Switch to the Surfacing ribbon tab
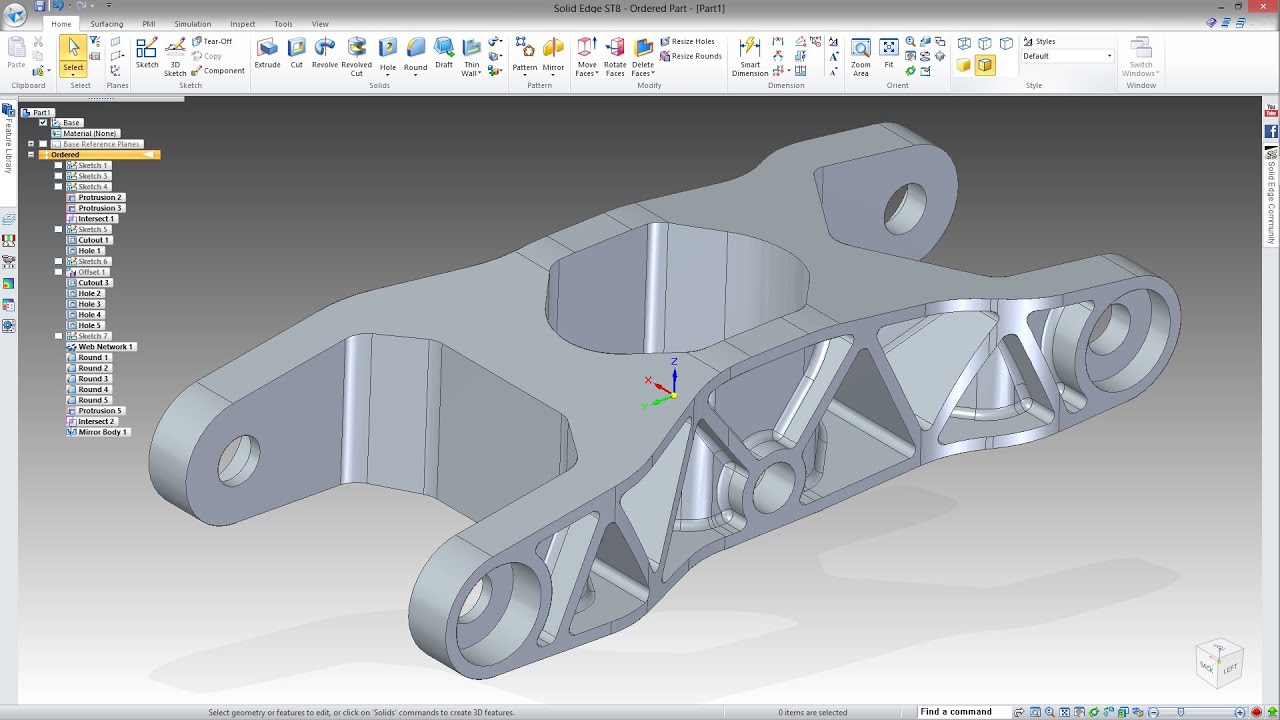 (107, 24)
